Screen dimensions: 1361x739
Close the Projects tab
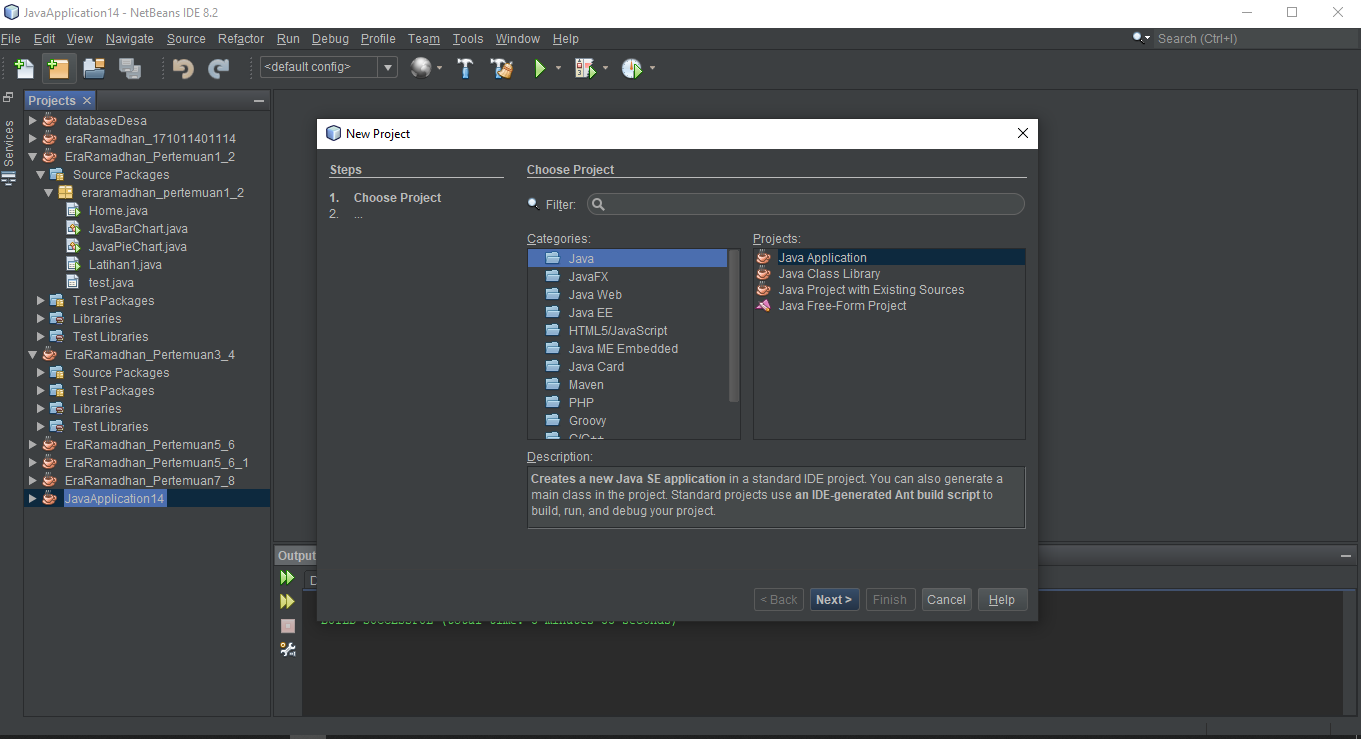click(87, 101)
